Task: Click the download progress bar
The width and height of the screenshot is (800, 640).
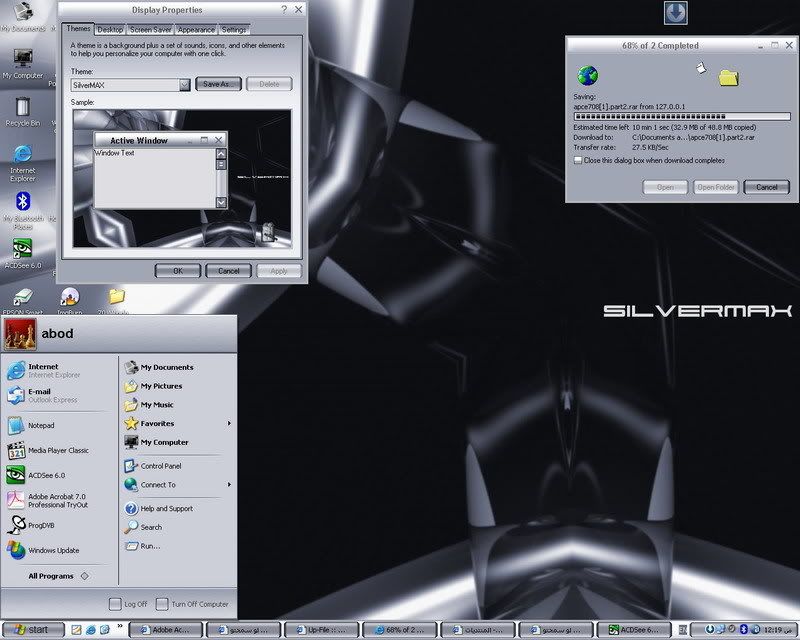Action: tap(682, 117)
